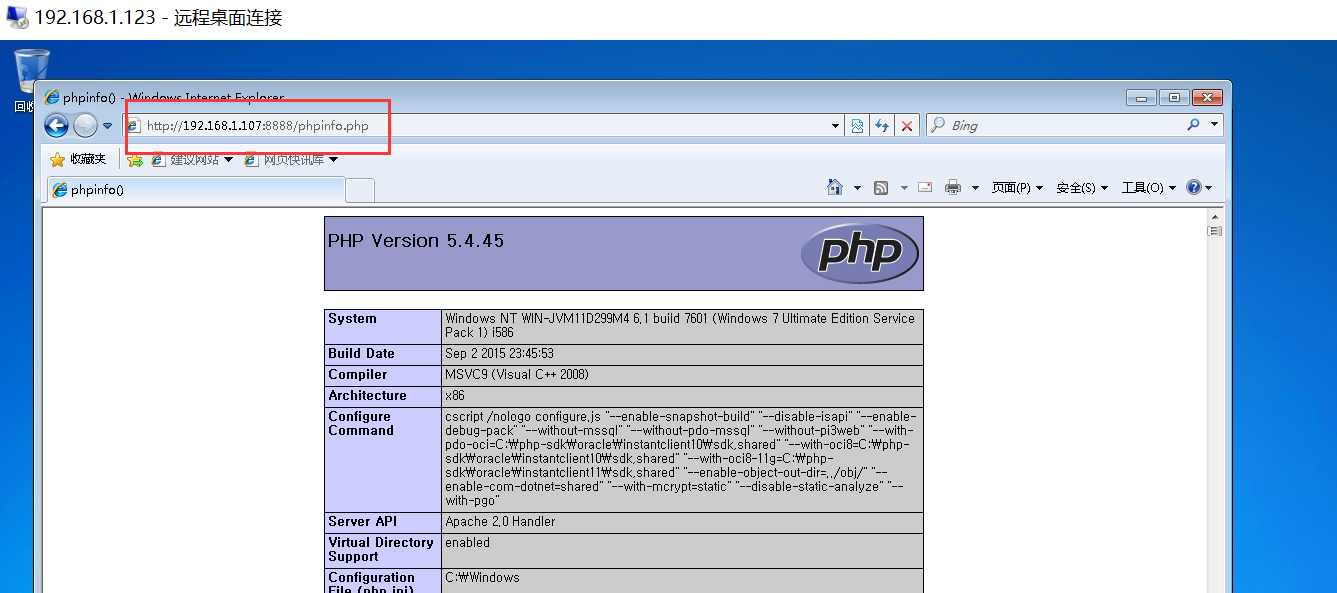This screenshot has height=593, width=1337.
Task: Open the Print options dropdown arrow
Action: coord(975,188)
